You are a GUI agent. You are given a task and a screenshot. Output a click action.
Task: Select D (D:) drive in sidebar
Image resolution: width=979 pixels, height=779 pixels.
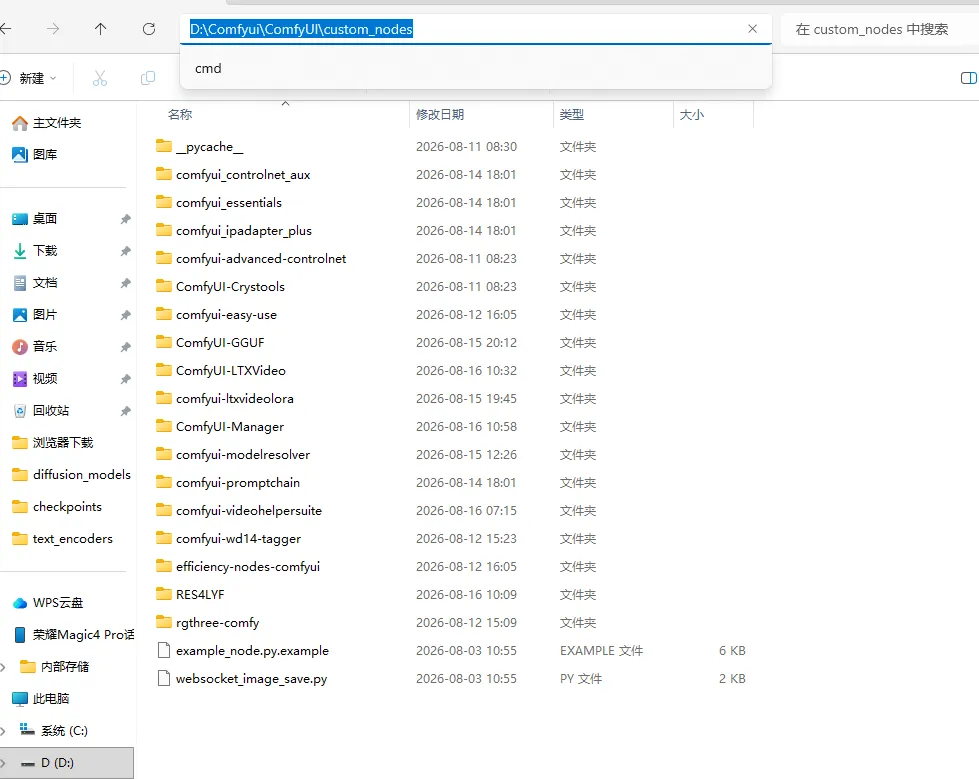[66, 763]
